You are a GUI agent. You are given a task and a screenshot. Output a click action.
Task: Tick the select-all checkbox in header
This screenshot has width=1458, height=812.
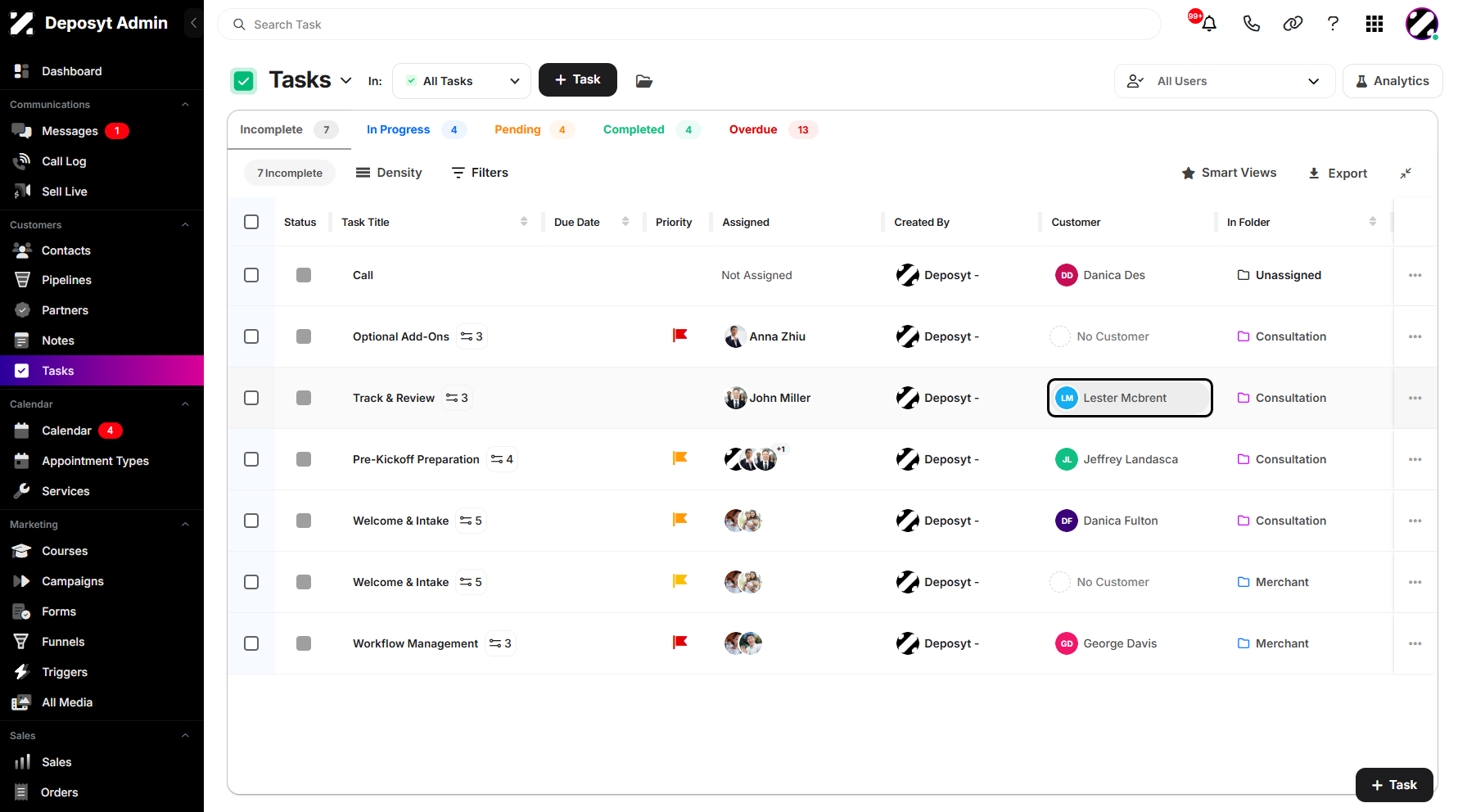tap(251, 222)
